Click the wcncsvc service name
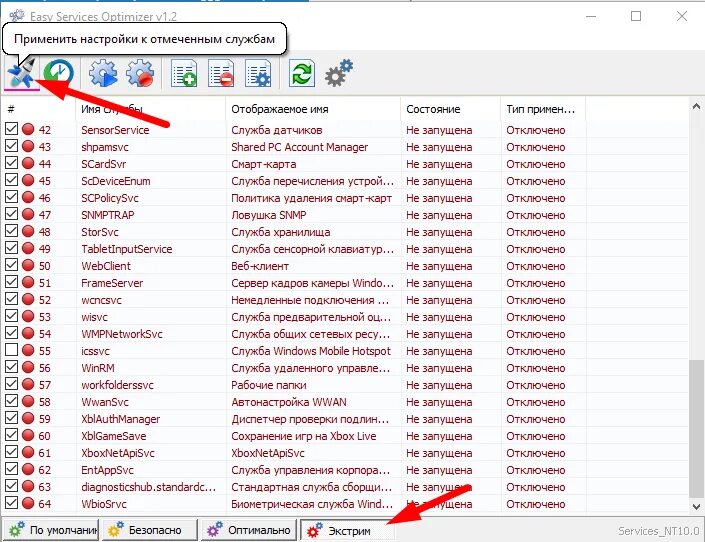The image size is (705, 542). point(101,300)
